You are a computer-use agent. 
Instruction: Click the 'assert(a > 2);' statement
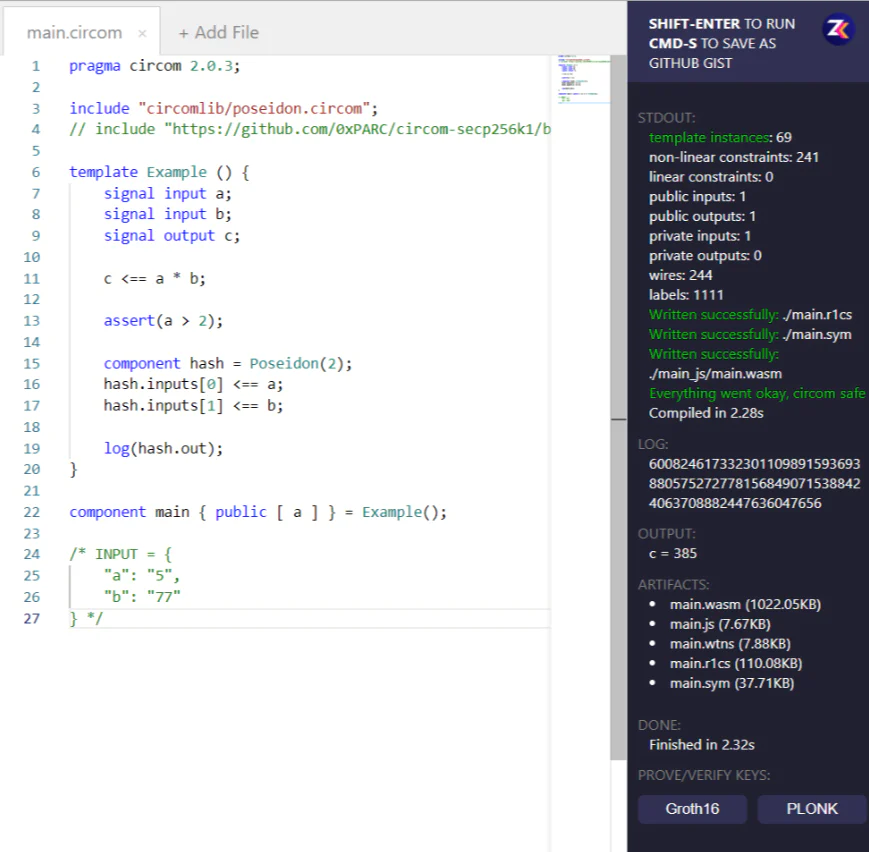pyautogui.click(x=163, y=320)
